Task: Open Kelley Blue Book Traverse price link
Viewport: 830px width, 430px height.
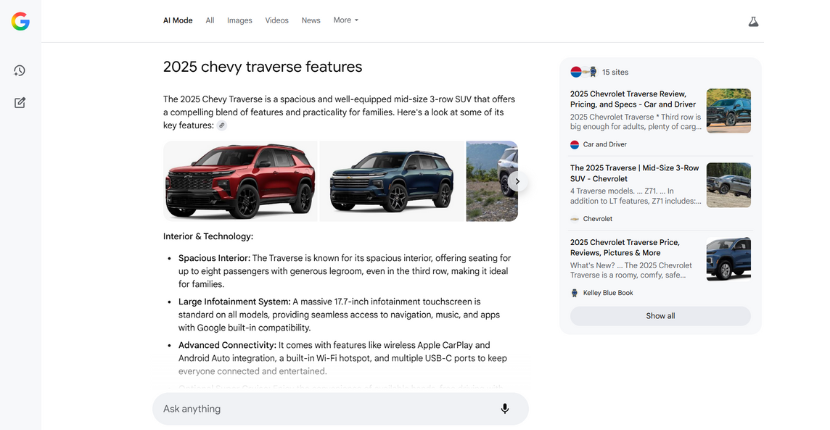Action: point(624,247)
